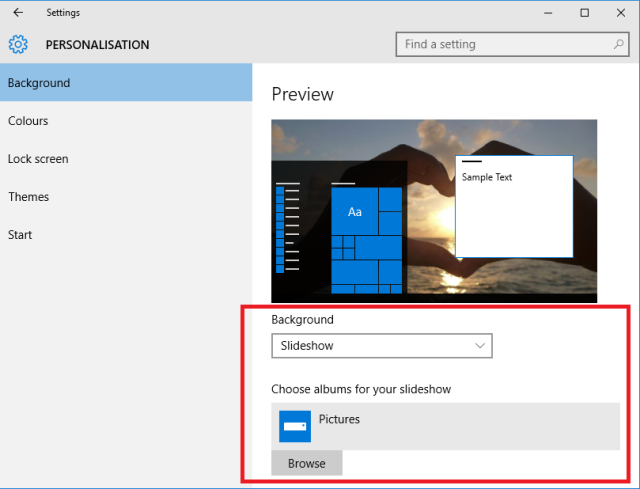Close the Settings window
Viewport: 640px width, 489px height.
(x=621, y=13)
